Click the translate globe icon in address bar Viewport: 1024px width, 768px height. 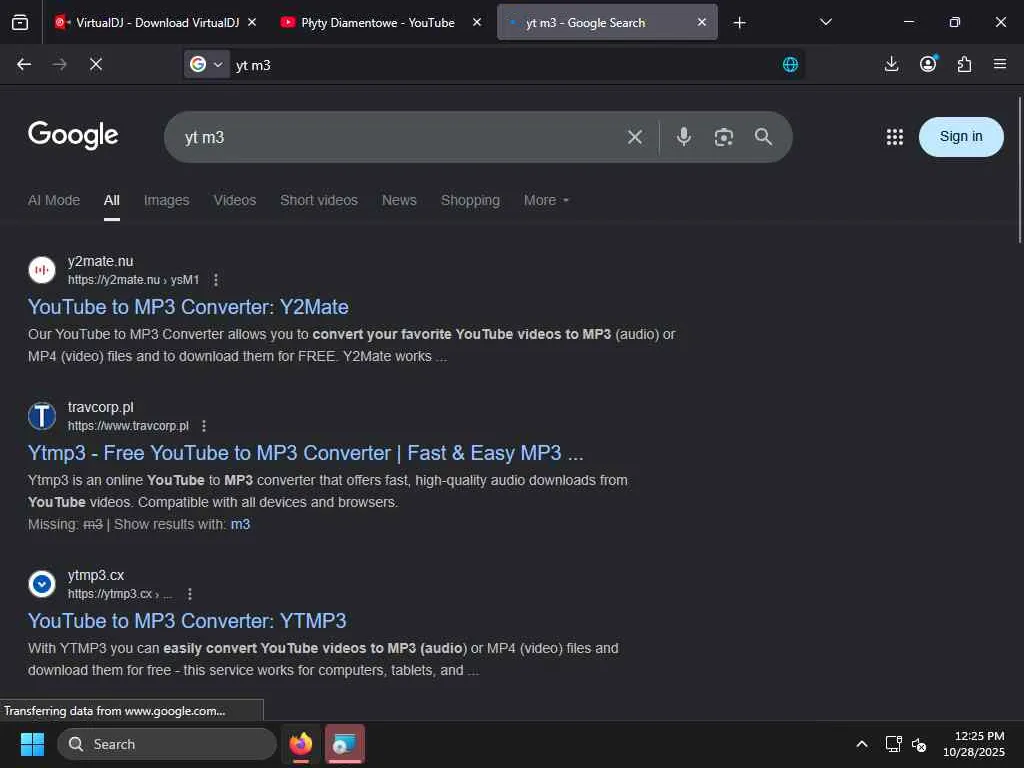tap(790, 64)
